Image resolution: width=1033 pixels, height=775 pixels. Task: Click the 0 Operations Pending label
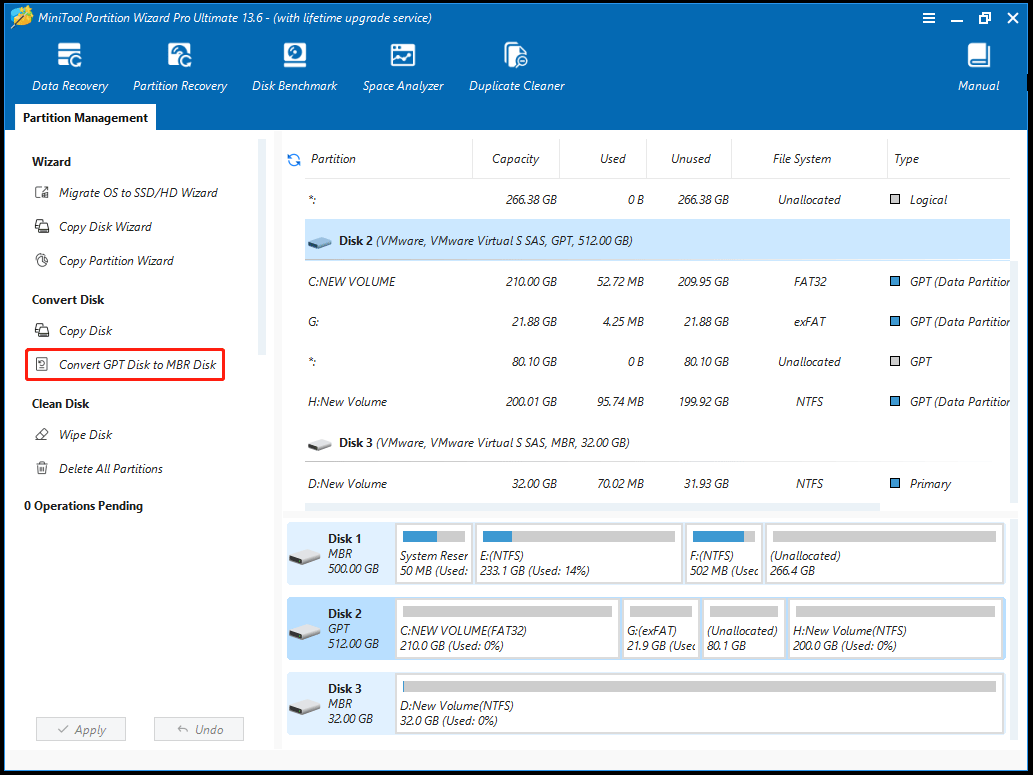(x=84, y=505)
